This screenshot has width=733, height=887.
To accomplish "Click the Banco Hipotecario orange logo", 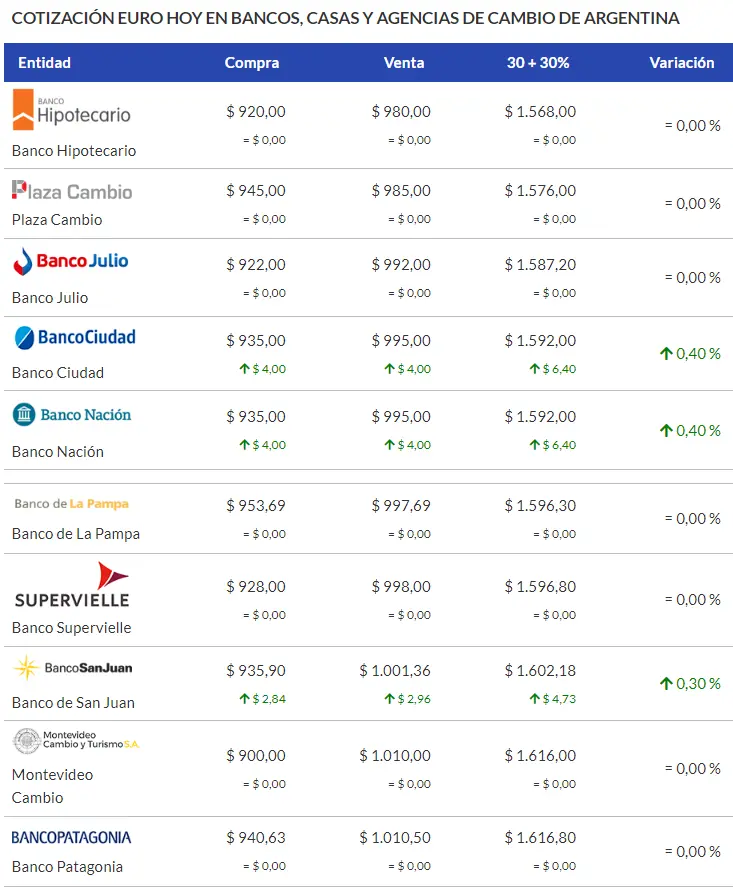I will coord(71,110).
